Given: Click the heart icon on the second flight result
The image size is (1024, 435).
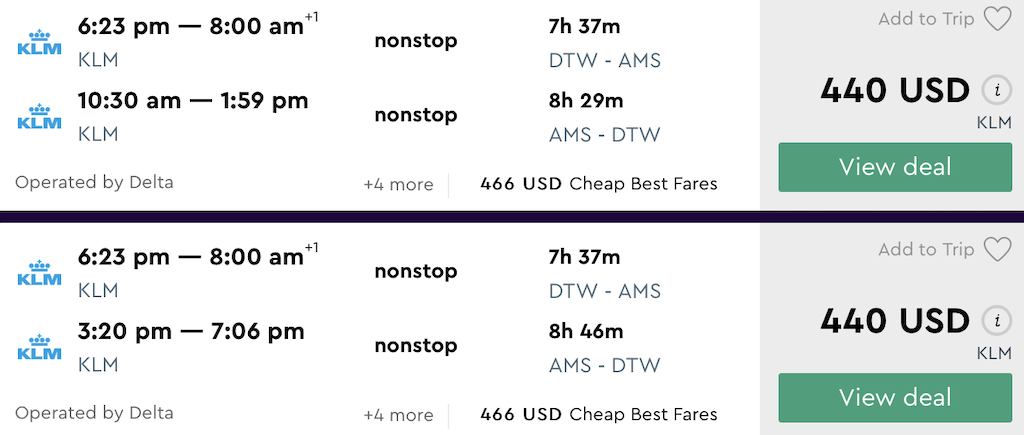Looking at the screenshot, I should 997,249.
